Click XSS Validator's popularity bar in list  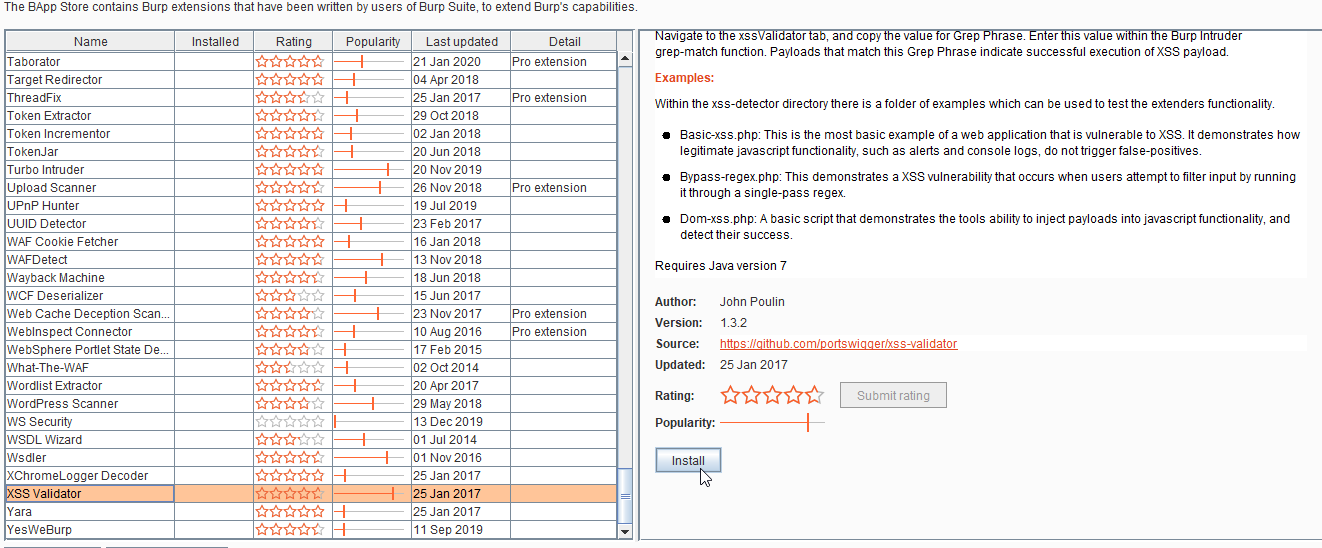tap(371, 494)
